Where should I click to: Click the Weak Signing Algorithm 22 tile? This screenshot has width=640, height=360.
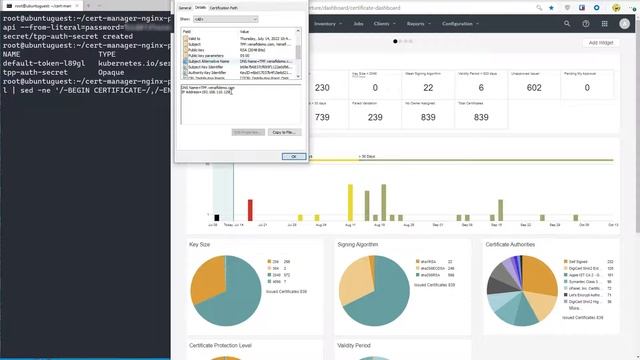428,85
